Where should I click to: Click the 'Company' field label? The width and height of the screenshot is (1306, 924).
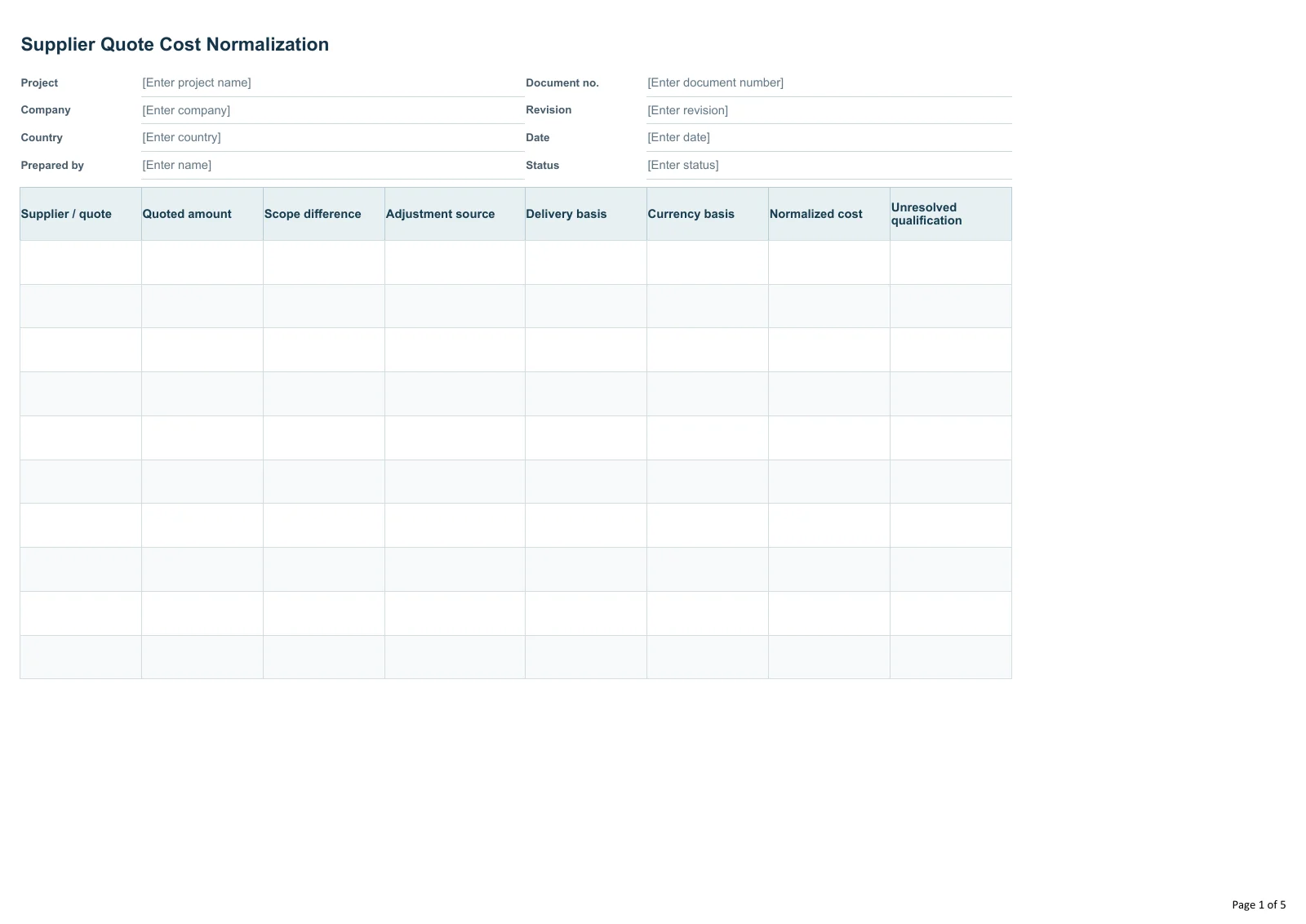pos(46,110)
